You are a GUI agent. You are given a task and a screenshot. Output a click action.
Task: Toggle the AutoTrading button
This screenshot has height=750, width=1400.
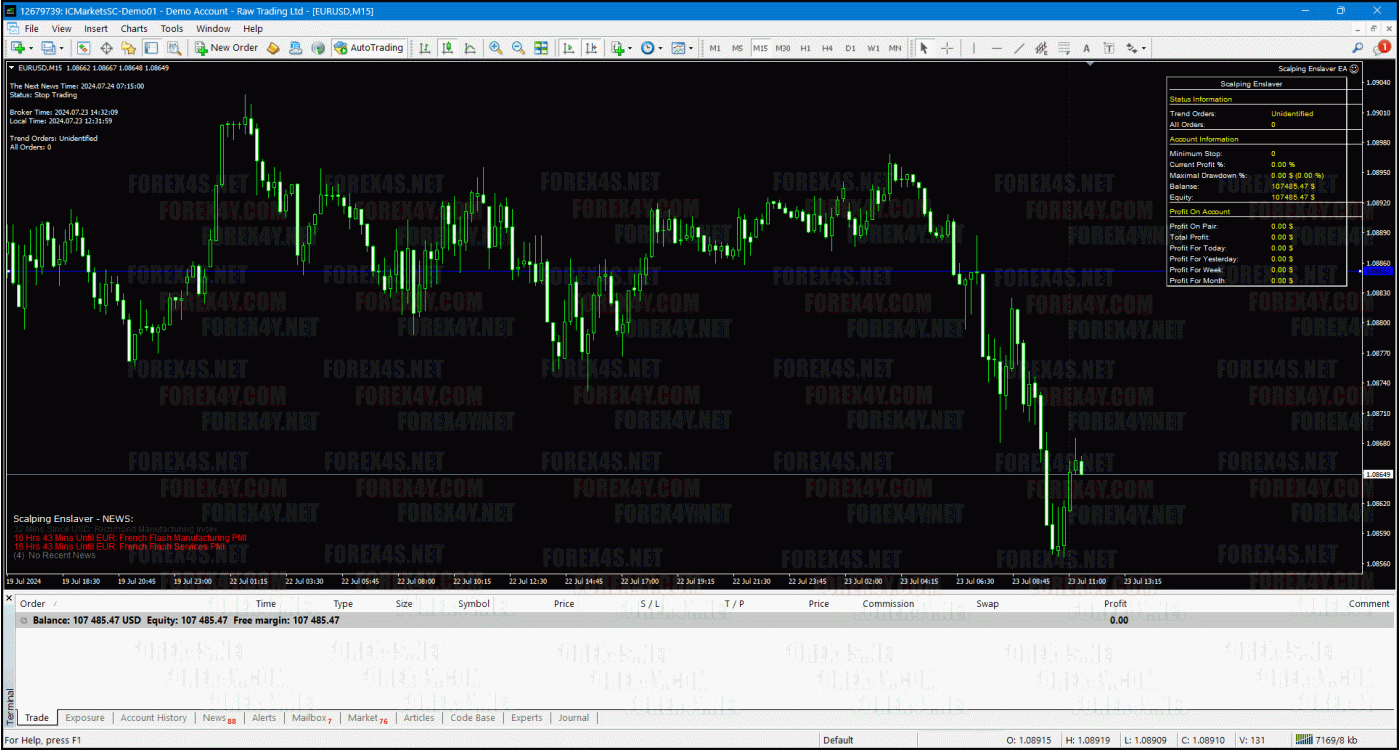click(368, 48)
